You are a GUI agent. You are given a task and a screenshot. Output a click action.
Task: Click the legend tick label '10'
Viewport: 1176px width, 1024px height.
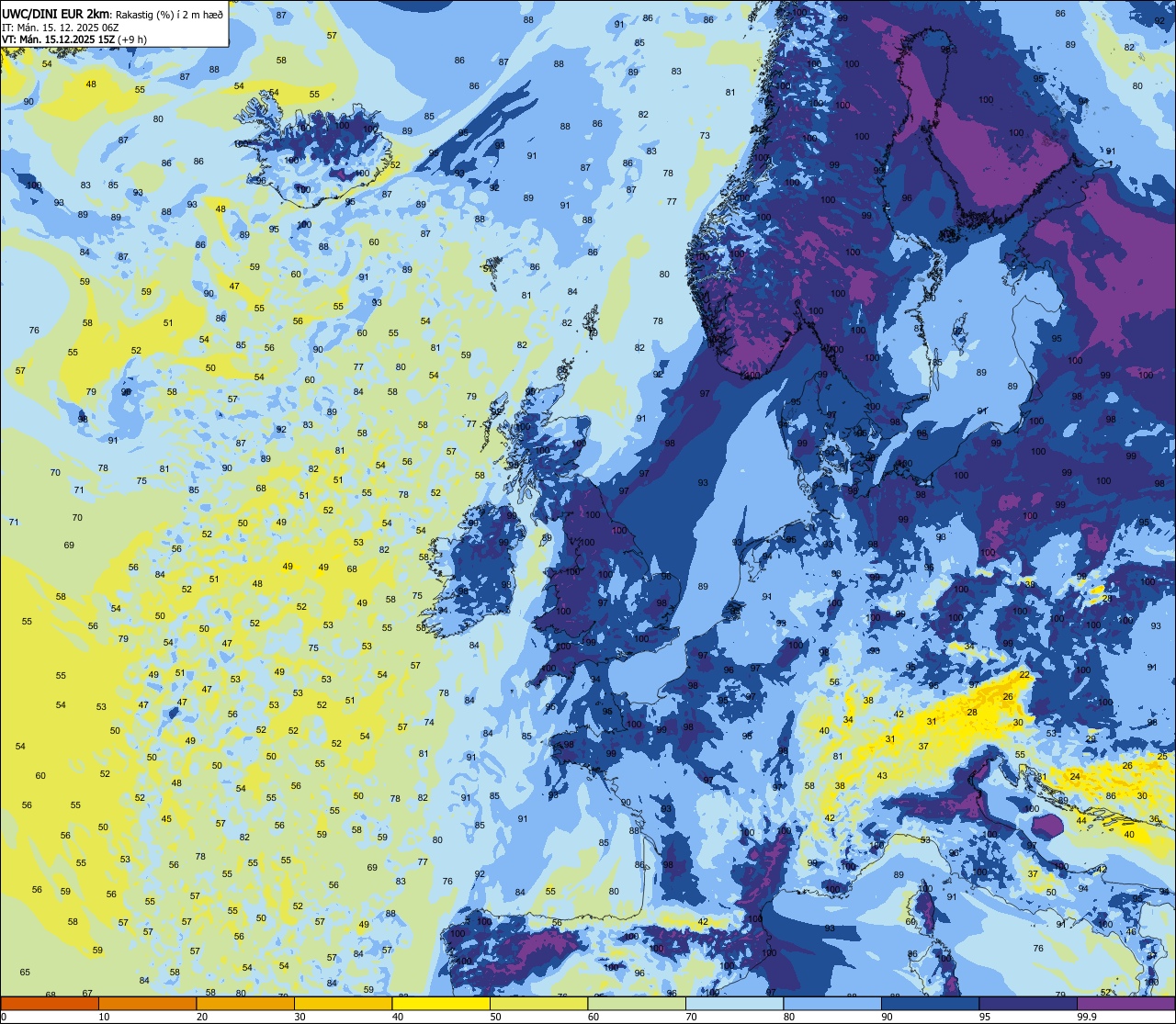(104, 1017)
